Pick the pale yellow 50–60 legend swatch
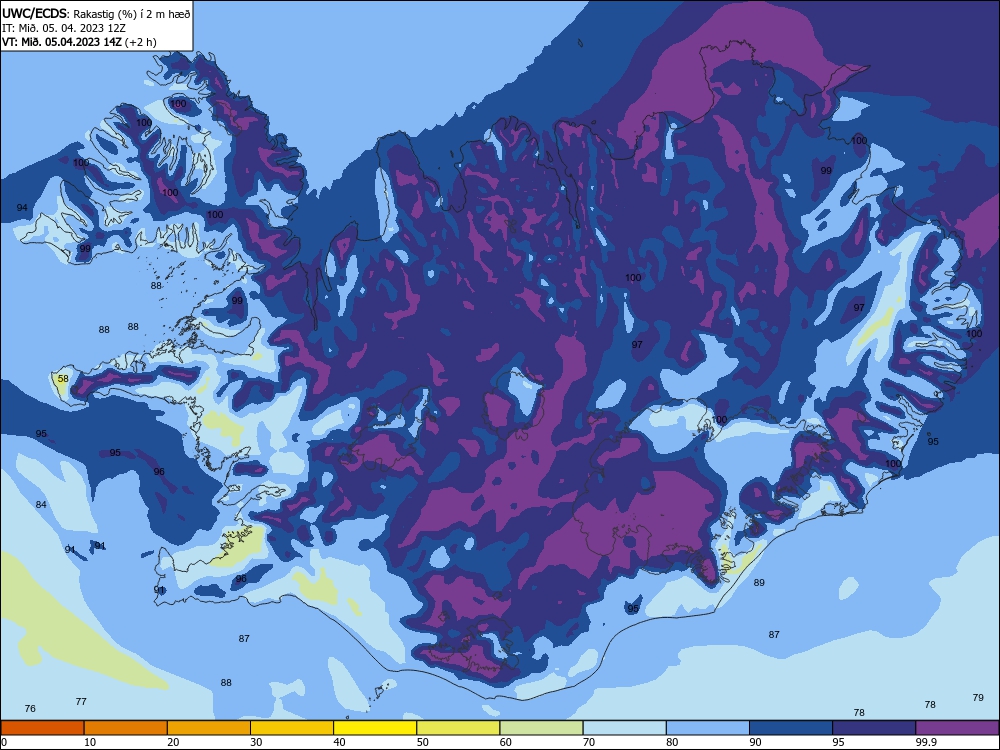The width and height of the screenshot is (1000, 750). click(458, 728)
